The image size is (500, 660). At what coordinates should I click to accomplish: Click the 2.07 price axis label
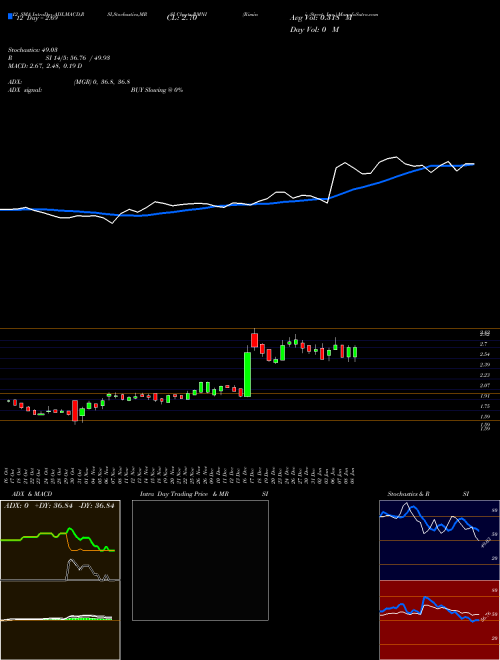(x=484, y=386)
